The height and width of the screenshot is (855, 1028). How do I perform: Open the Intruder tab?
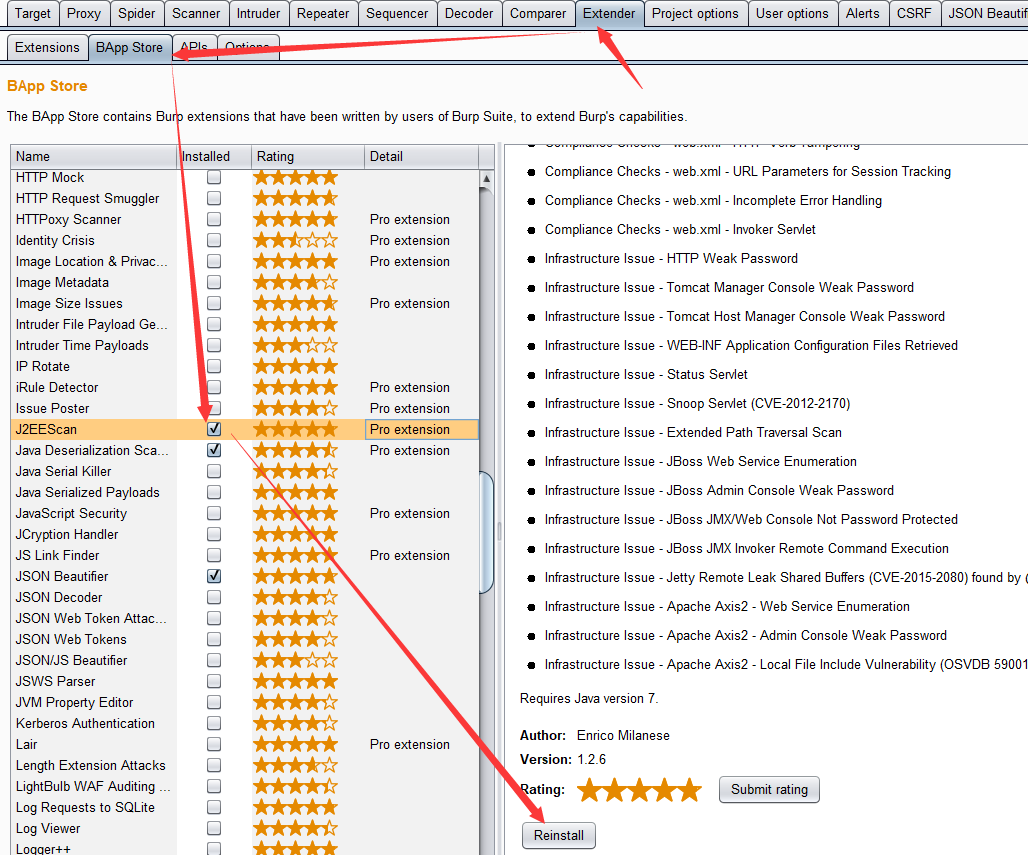click(258, 13)
